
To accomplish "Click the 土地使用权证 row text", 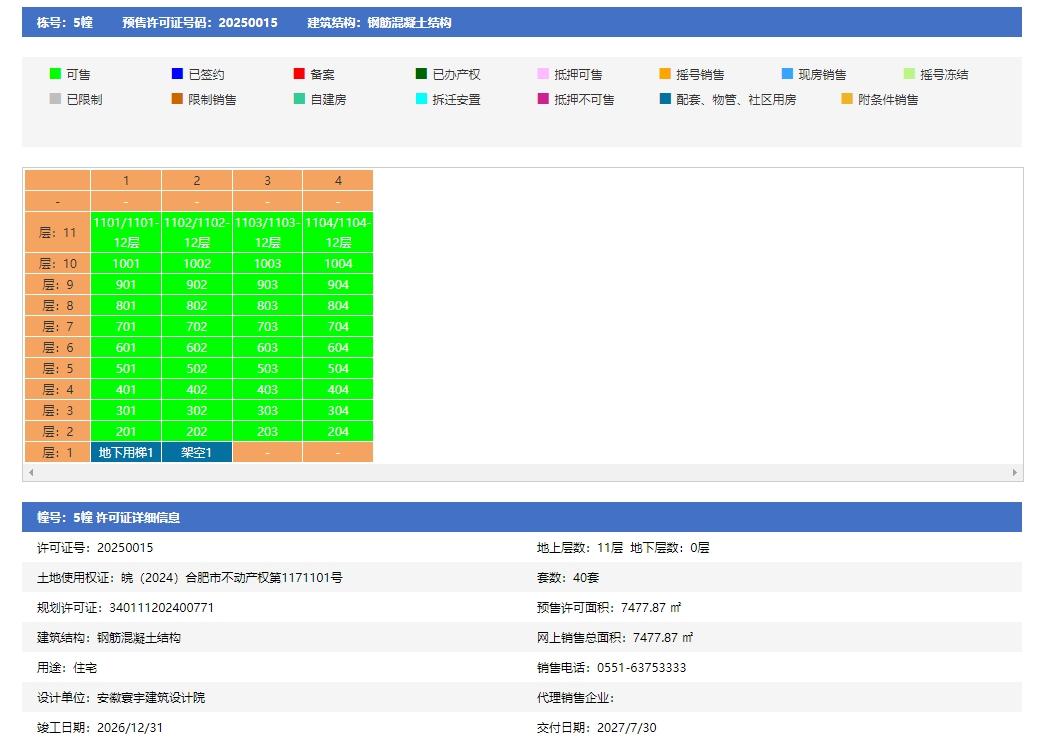I will (190, 578).
